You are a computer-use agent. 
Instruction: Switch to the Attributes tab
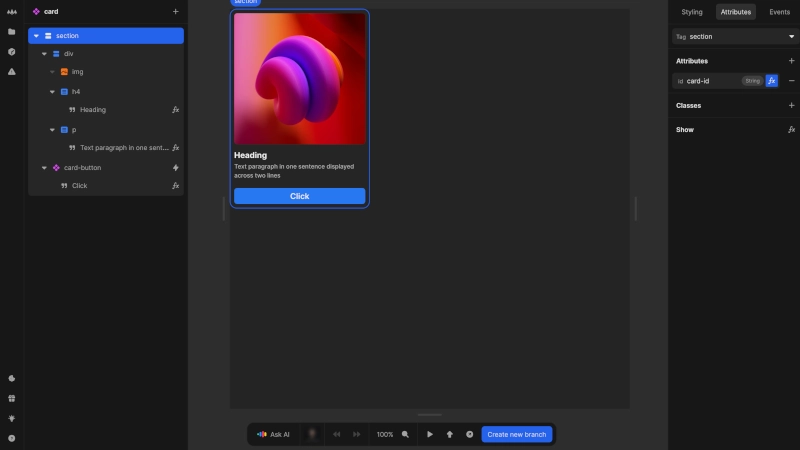[736, 12]
